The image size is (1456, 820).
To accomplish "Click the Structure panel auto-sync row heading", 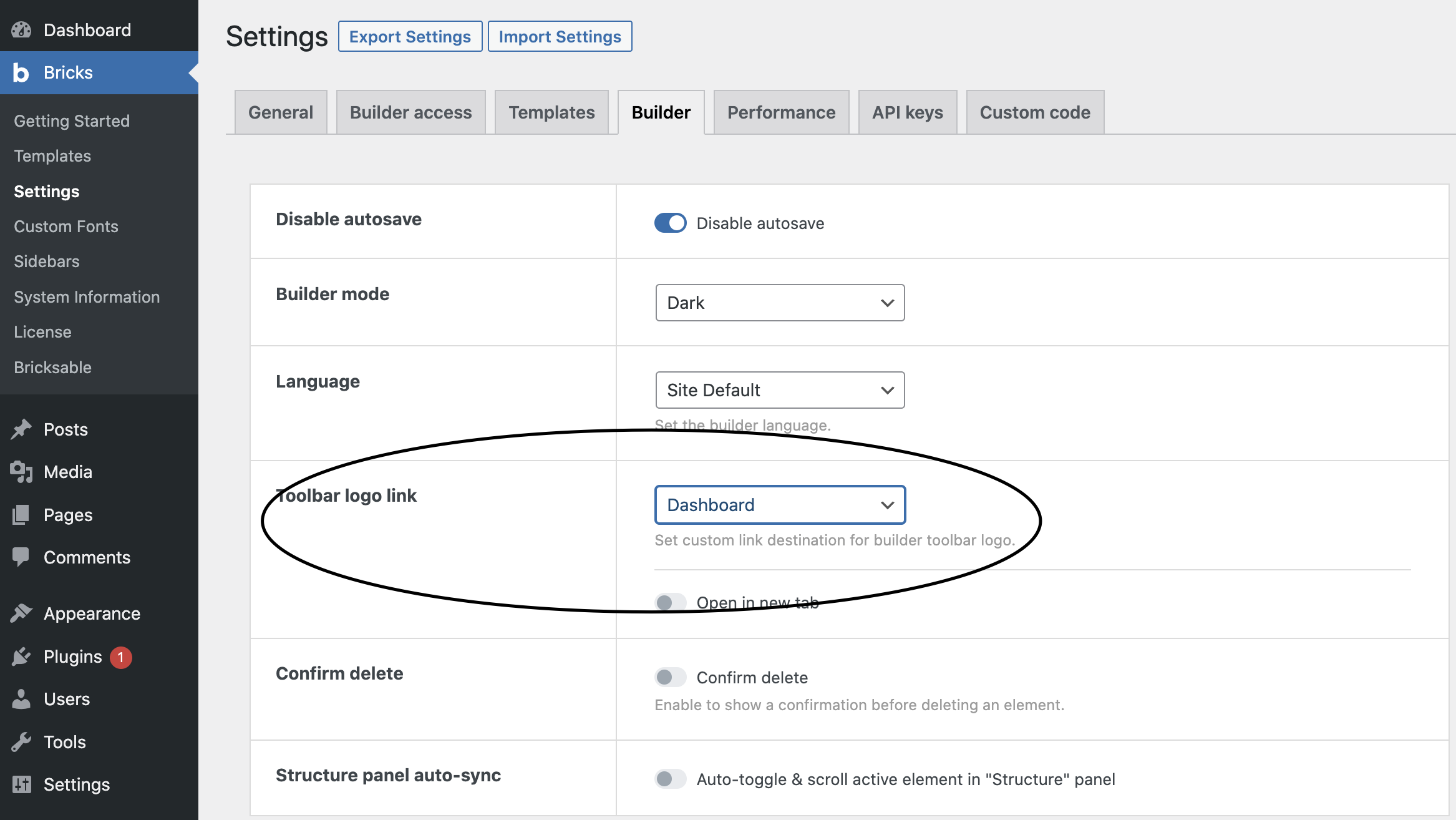I will (x=389, y=775).
